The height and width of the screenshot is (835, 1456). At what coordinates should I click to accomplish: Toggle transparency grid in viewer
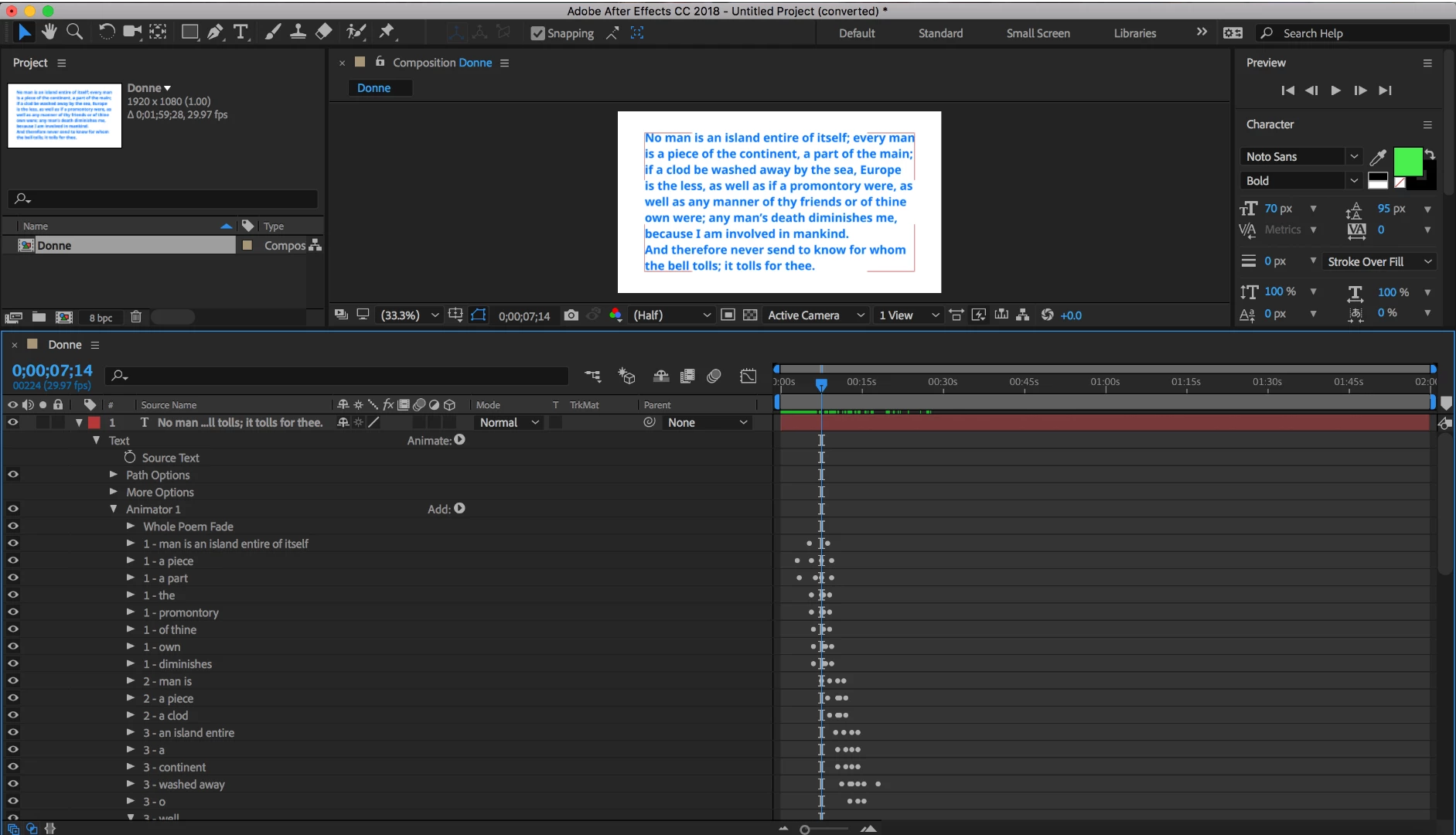point(750,315)
